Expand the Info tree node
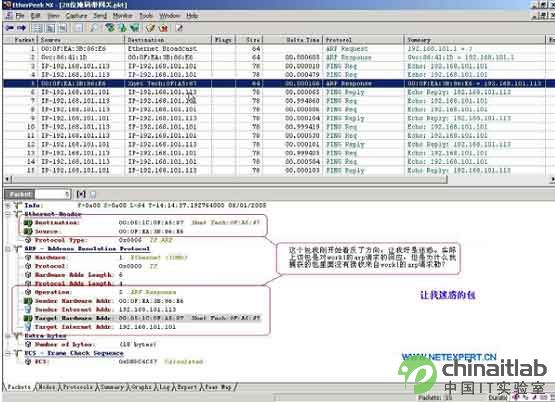 [x=8, y=205]
